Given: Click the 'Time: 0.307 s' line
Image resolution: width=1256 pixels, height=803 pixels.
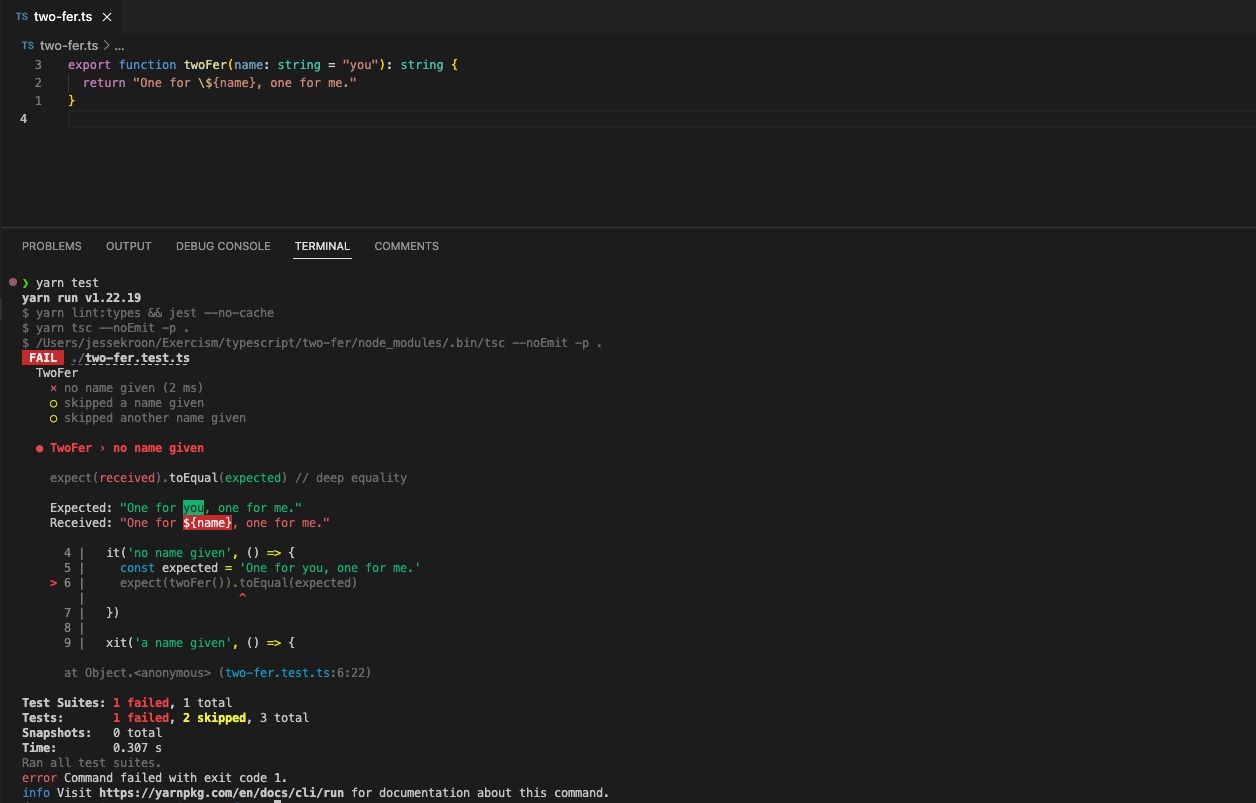Looking at the screenshot, I should (92, 748).
